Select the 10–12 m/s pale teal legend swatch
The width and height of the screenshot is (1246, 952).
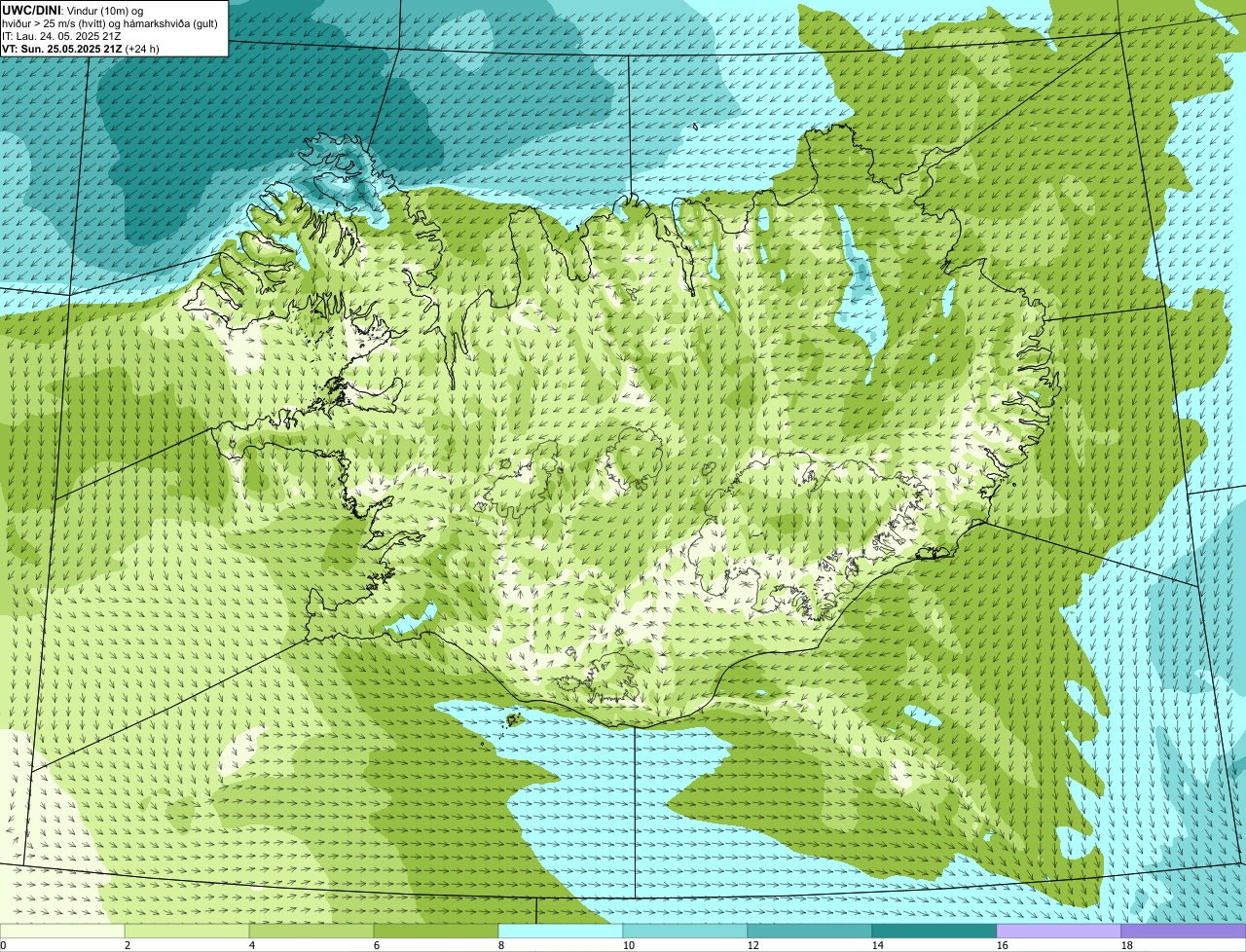[685, 931]
